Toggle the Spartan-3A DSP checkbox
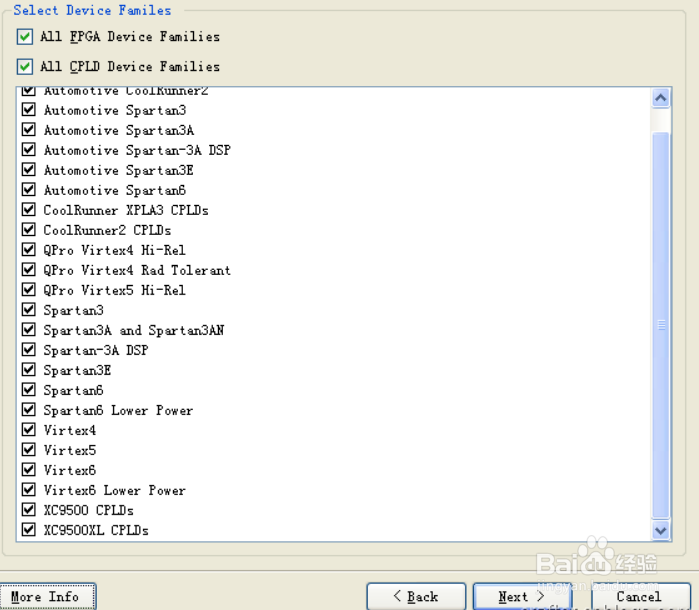This screenshot has height=610, width=699. tap(29, 349)
